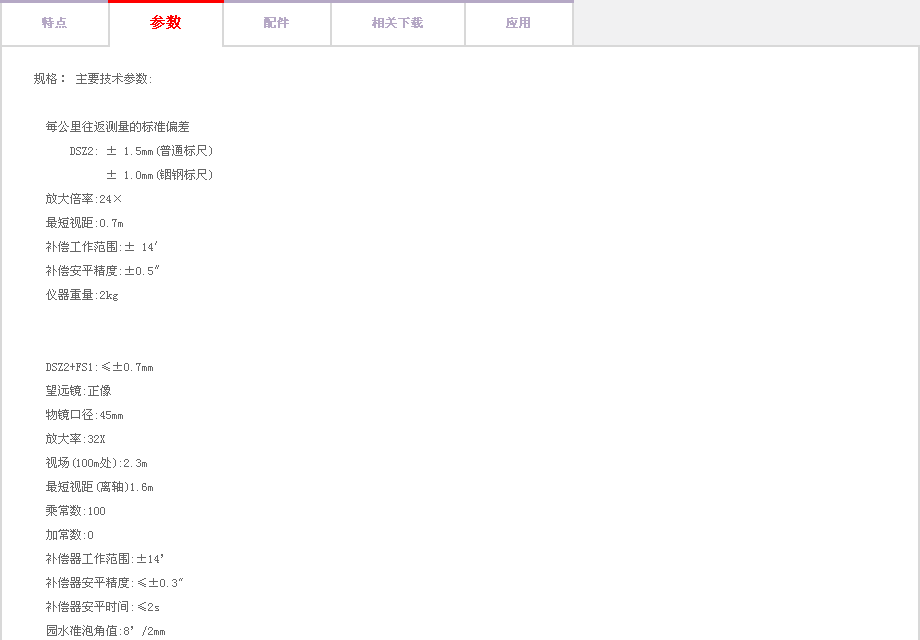Click the 乘常数:100 text
Image resolution: width=920 pixels, height=640 pixels.
75,511
